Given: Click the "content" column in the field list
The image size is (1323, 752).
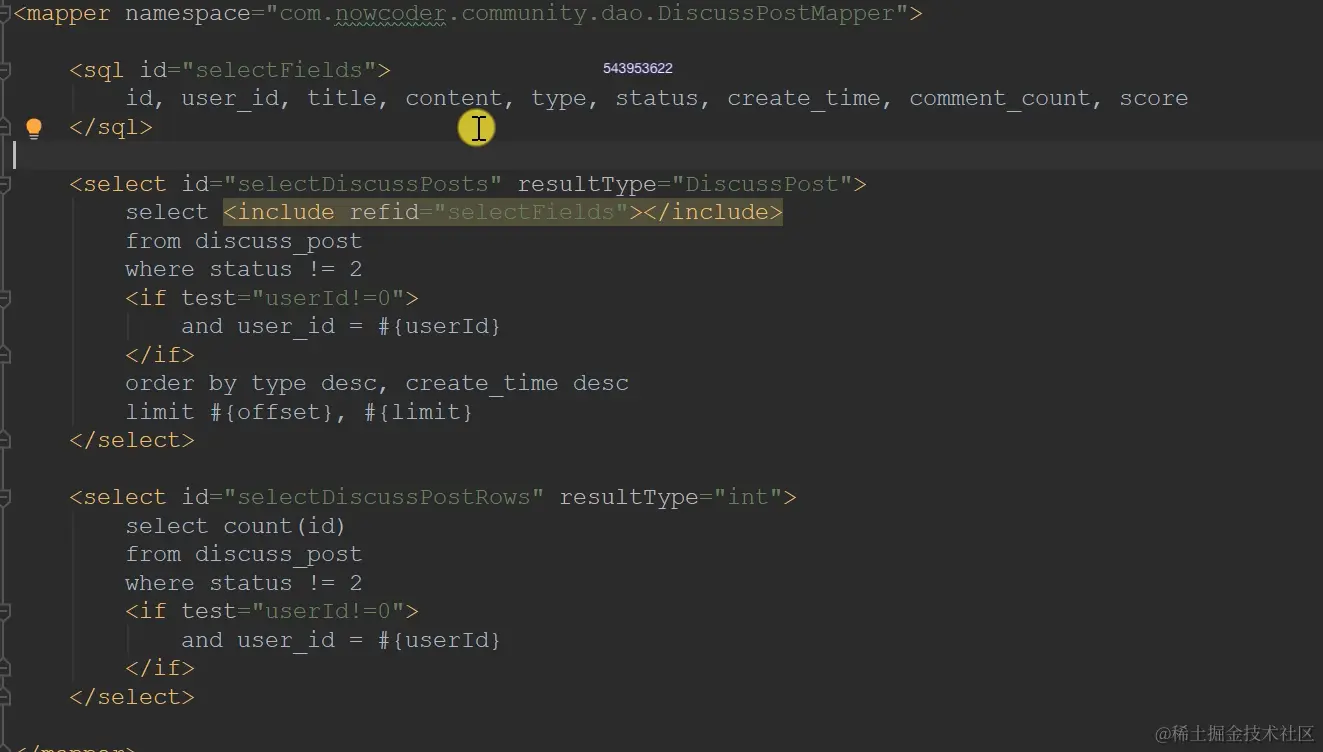Looking at the screenshot, I should point(454,98).
